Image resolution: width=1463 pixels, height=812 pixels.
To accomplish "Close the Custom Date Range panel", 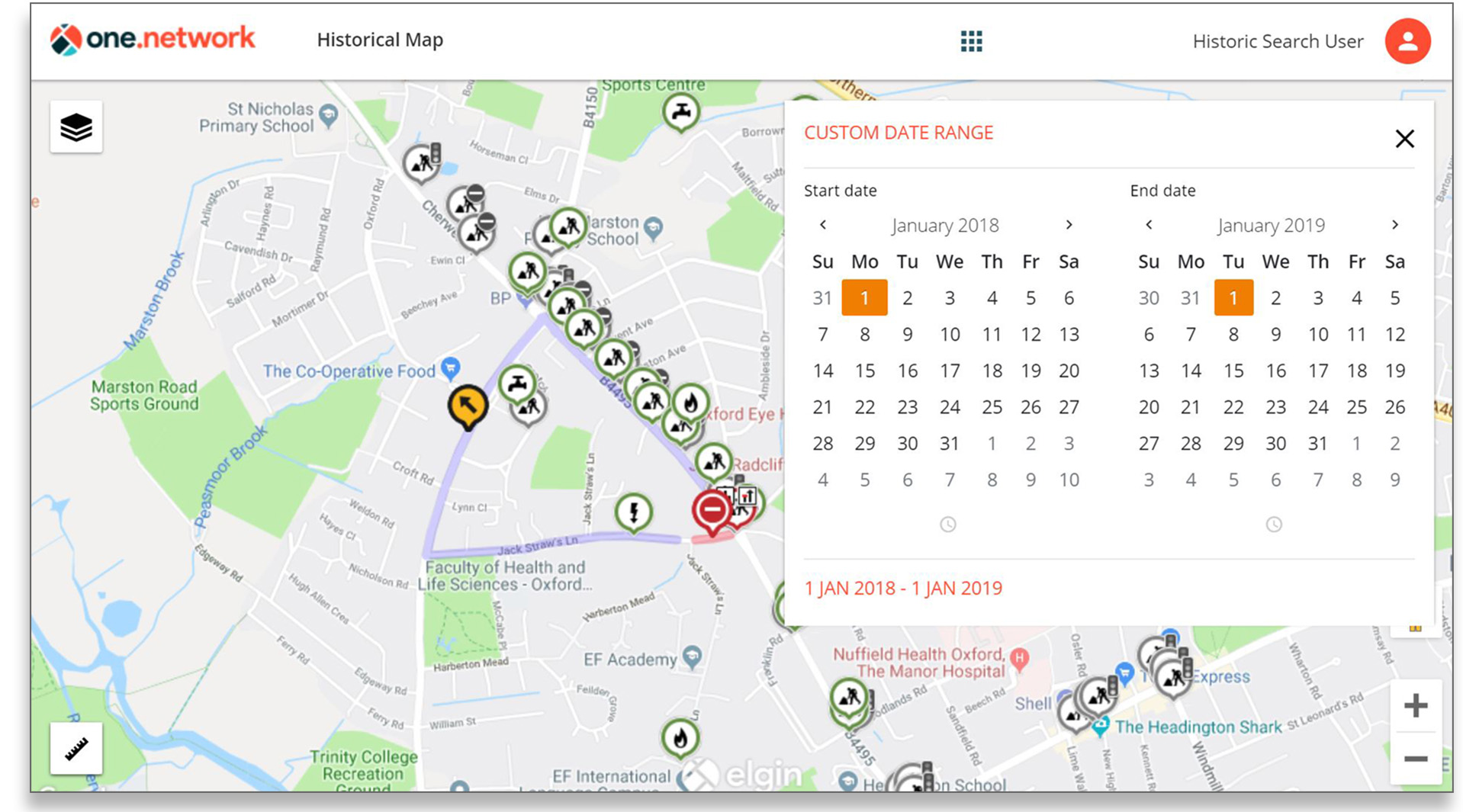I will click(1404, 139).
